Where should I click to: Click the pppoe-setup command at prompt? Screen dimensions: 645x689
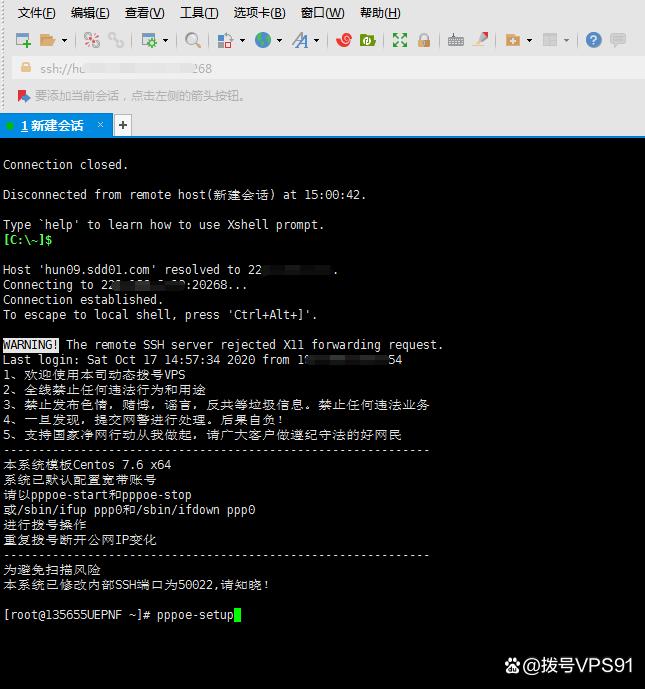(x=196, y=615)
